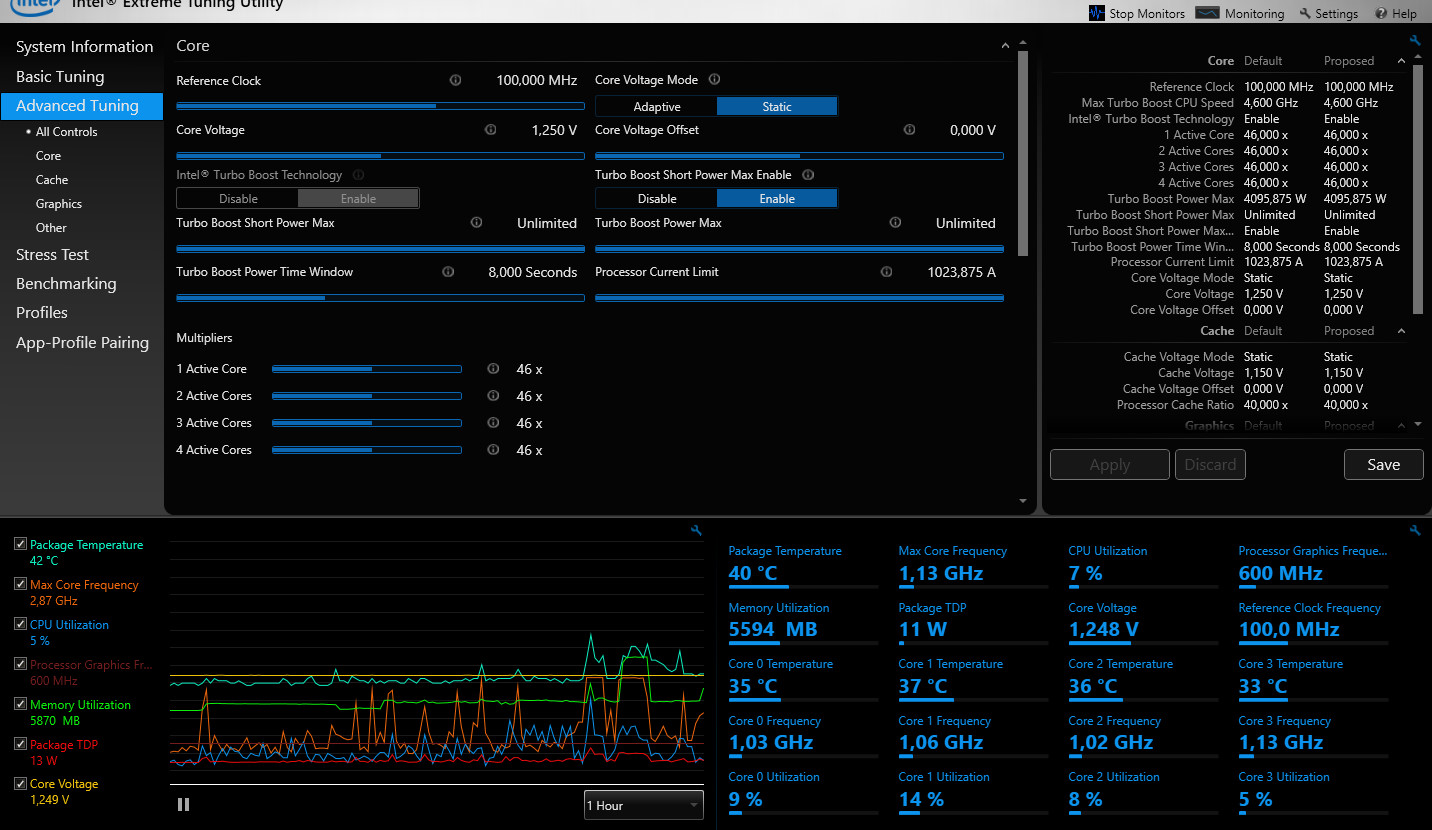This screenshot has width=1432, height=830.
Task: Select Cache under Advanced Tuning
Action: coord(52,180)
